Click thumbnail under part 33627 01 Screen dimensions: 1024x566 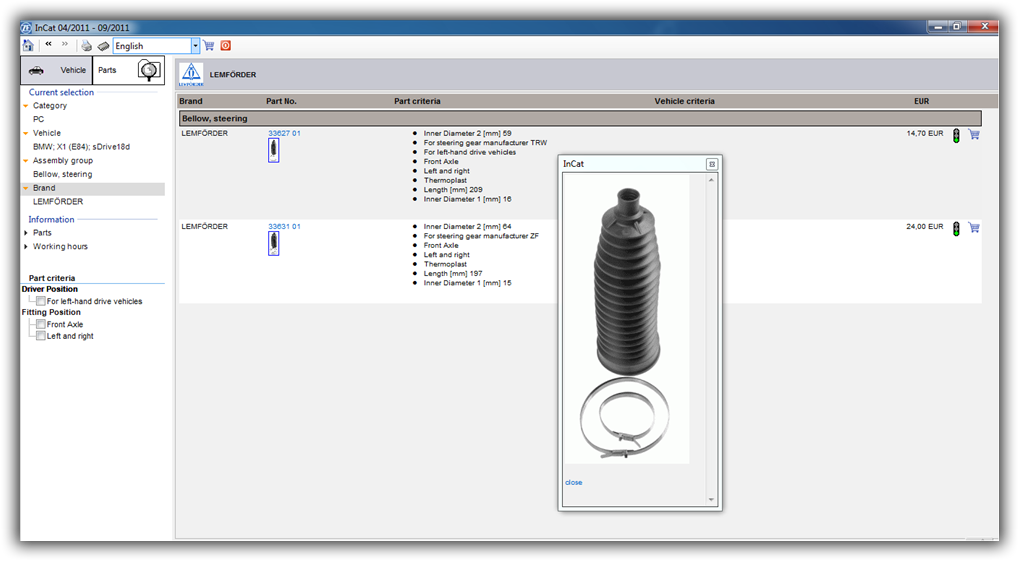click(274, 151)
